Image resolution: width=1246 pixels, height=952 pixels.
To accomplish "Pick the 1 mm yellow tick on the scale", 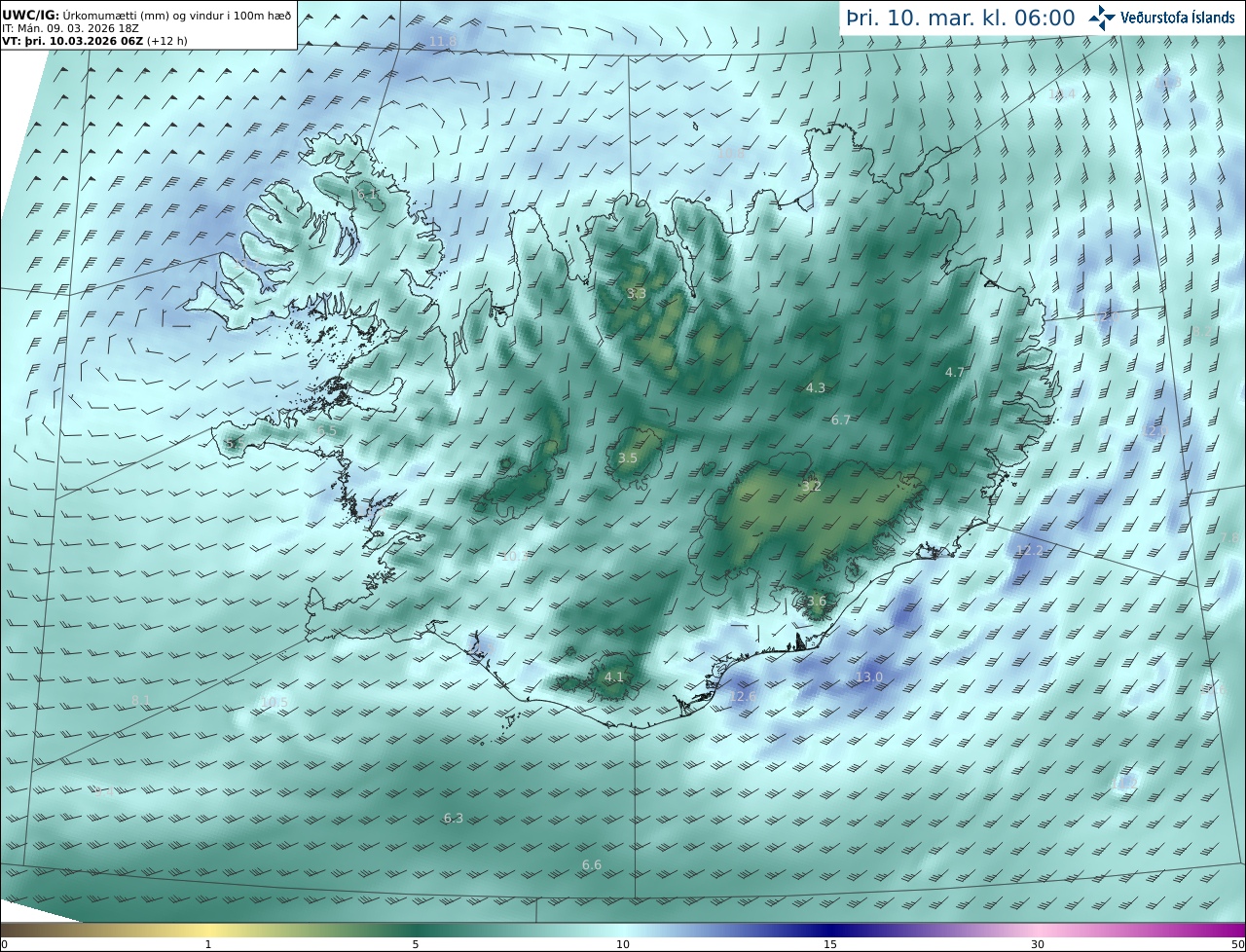I will coord(207,944).
